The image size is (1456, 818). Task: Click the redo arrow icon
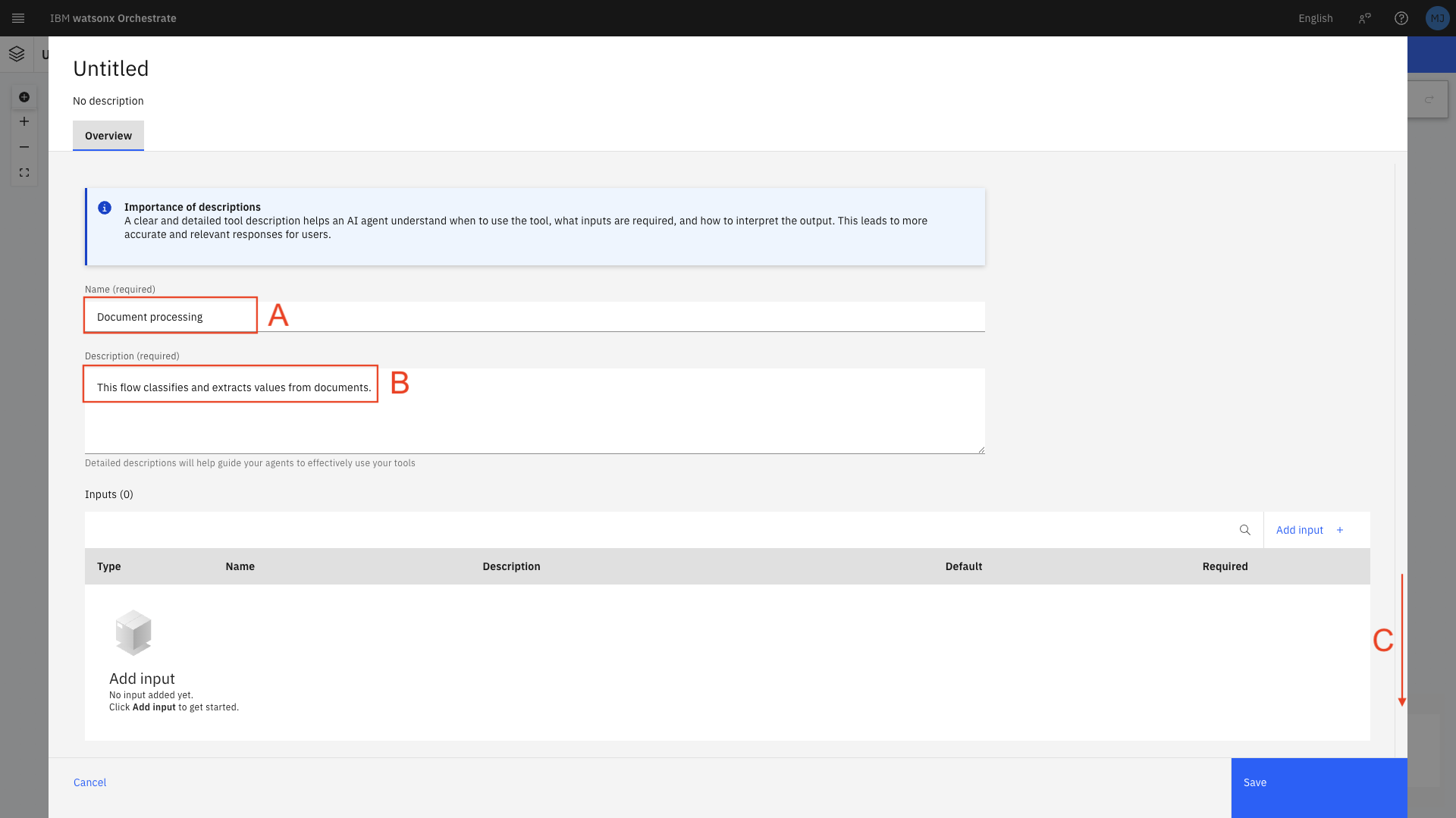[1429, 99]
